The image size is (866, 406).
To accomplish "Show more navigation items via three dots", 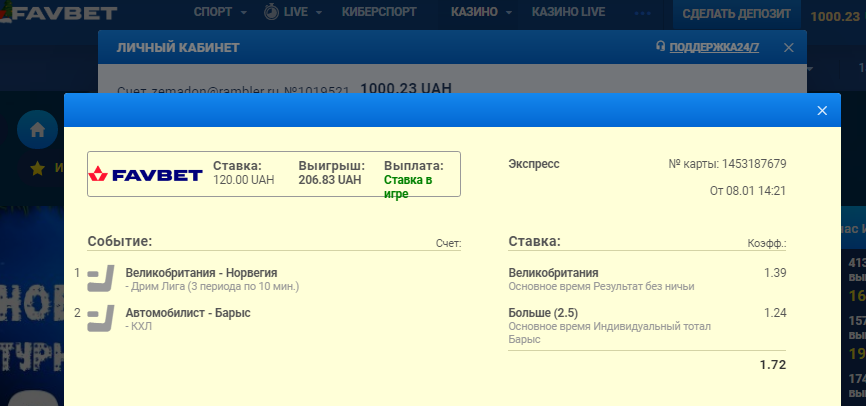I will point(643,13).
